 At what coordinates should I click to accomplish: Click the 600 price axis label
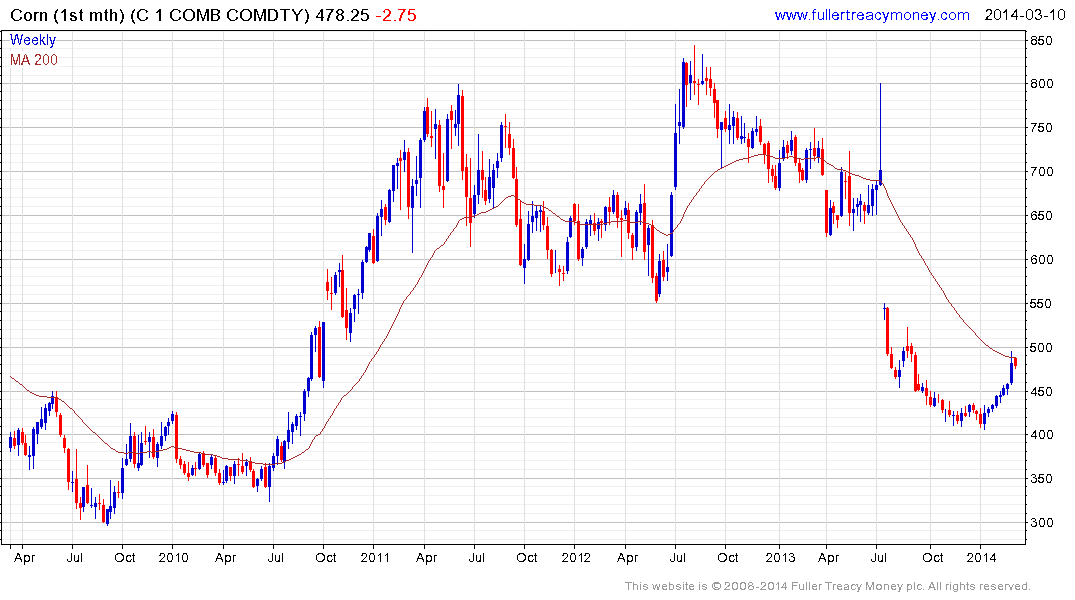point(1041,259)
